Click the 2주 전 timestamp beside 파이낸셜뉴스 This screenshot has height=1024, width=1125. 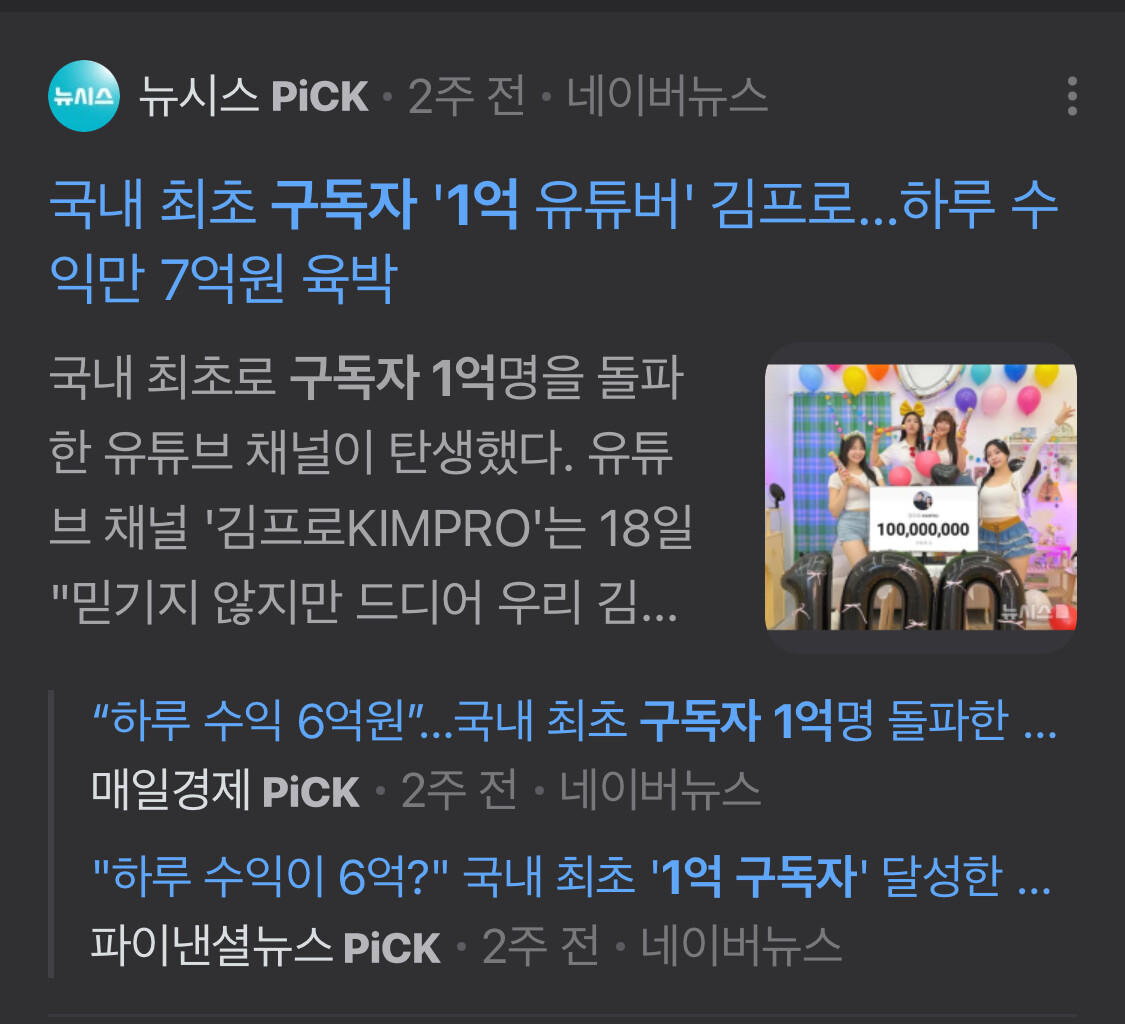point(540,946)
